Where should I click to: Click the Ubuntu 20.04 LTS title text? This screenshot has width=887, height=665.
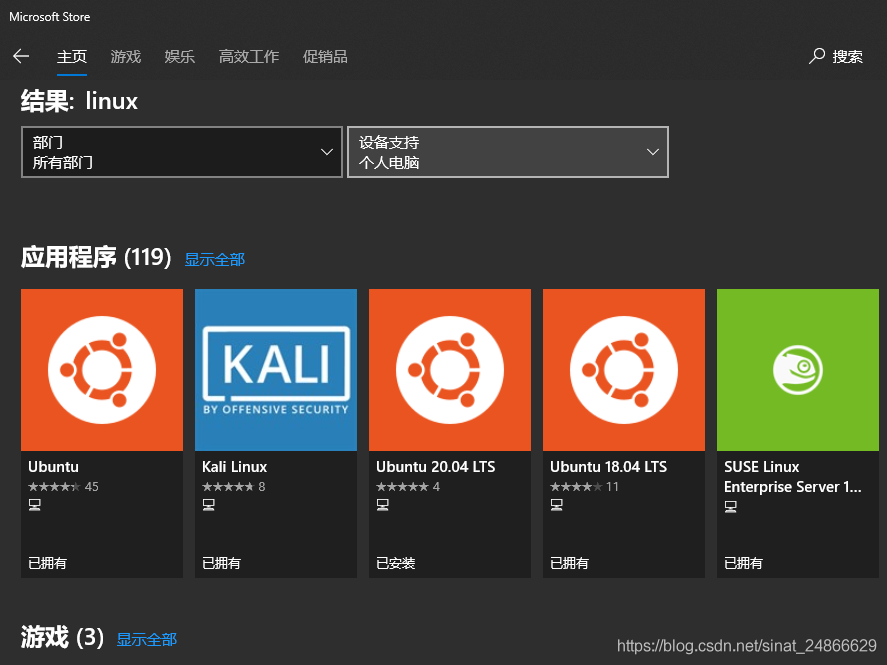(436, 467)
